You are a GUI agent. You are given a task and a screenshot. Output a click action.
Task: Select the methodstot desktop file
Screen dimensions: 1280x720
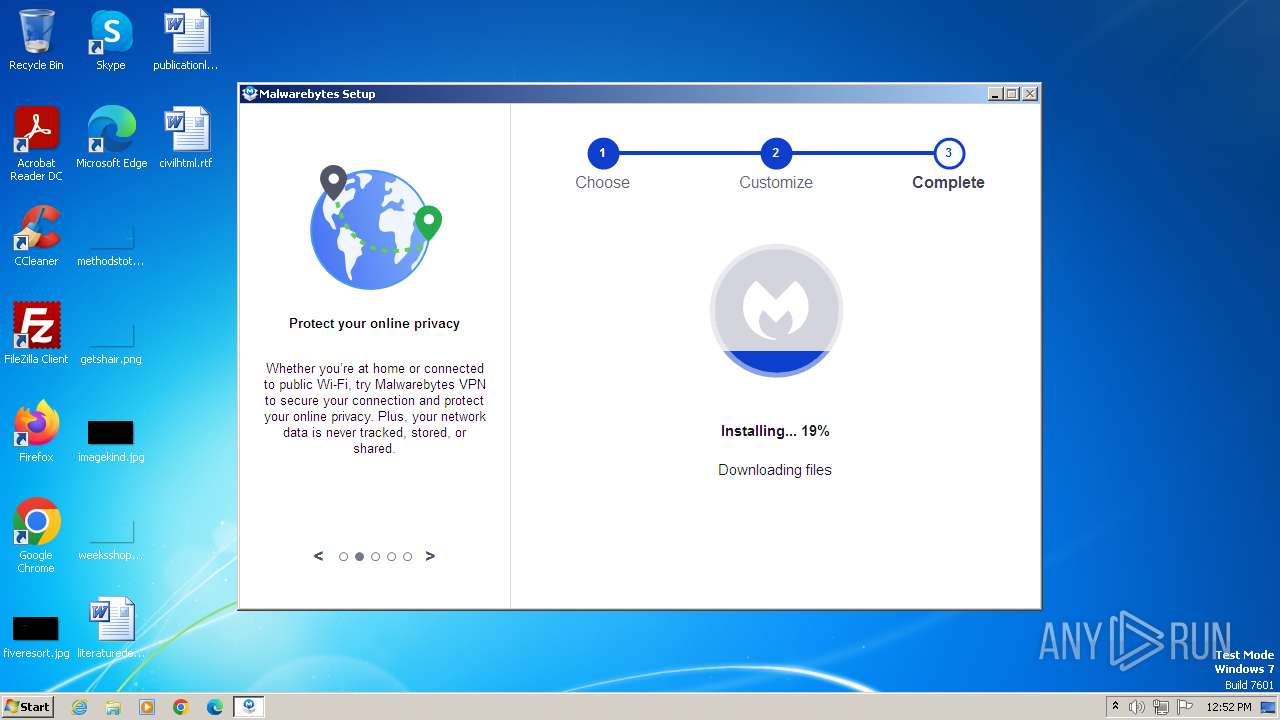click(x=111, y=245)
